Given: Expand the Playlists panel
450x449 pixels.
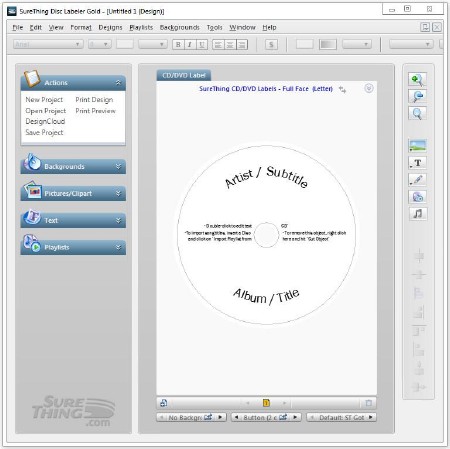Looking at the screenshot, I should (x=118, y=247).
